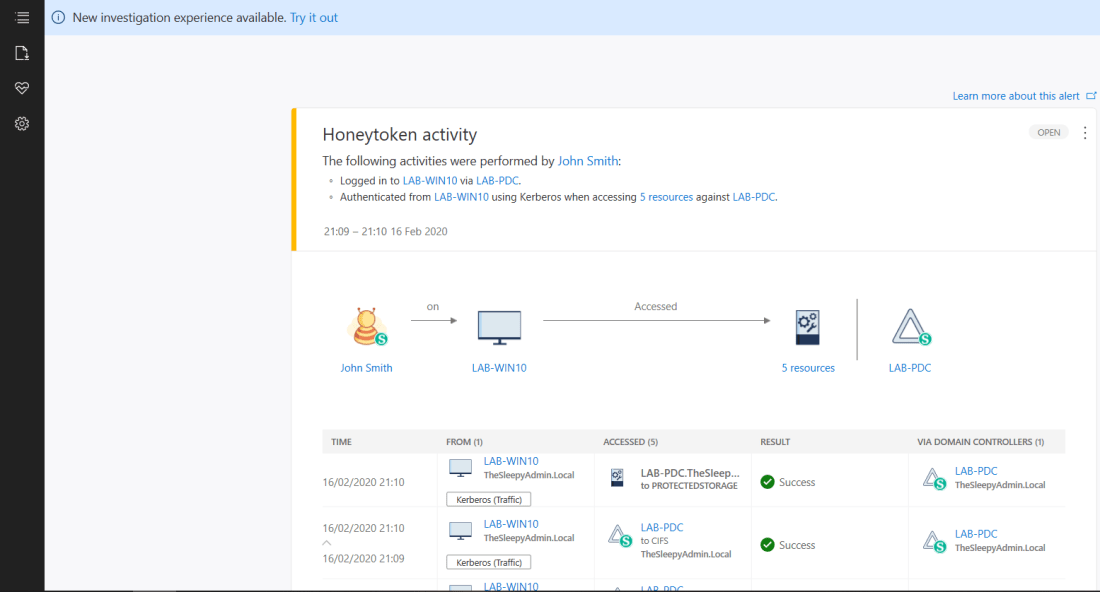1100x592 pixels.
Task: Click John Smith link in alert description
Action: [x=588, y=161]
